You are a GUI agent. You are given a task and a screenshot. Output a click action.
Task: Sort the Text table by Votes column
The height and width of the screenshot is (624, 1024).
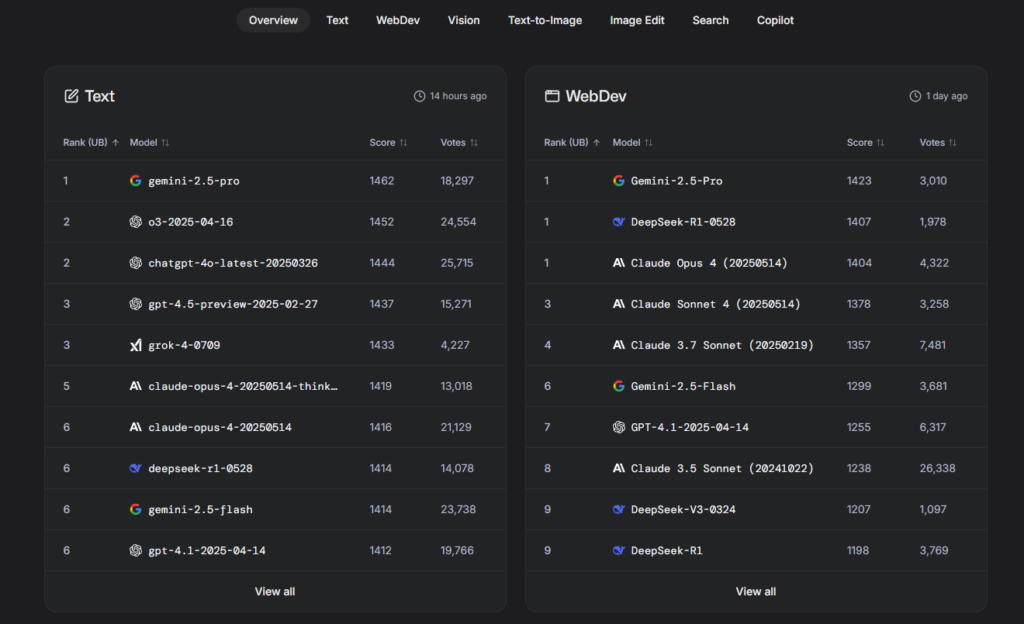459,142
